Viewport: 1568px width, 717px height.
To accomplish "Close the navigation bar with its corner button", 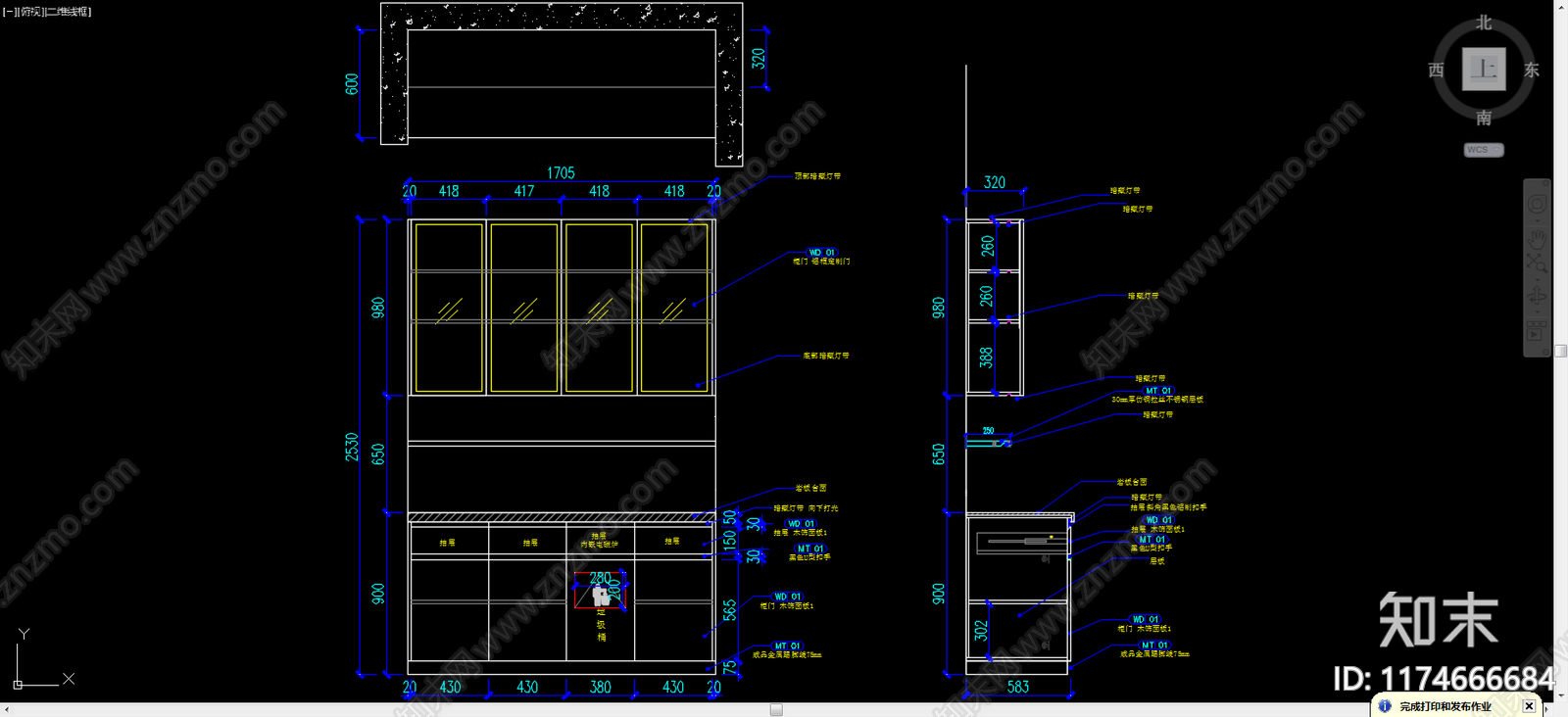I will (x=1545, y=183).
